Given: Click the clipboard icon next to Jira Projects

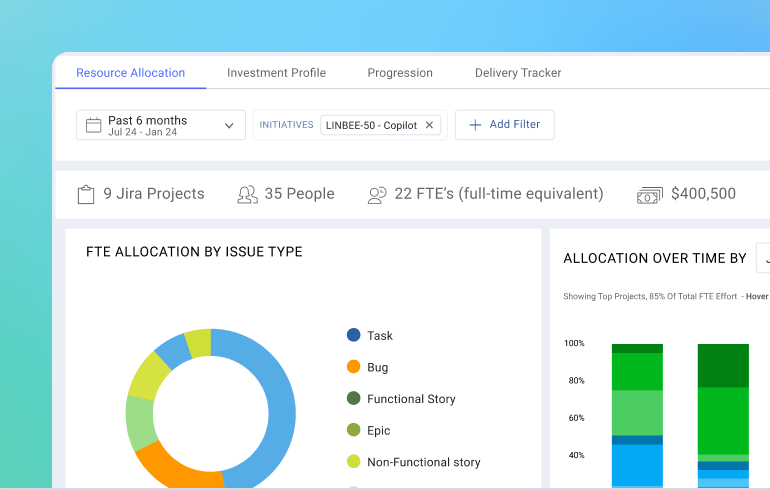Looking at the screenshot, I should point(86,194).
